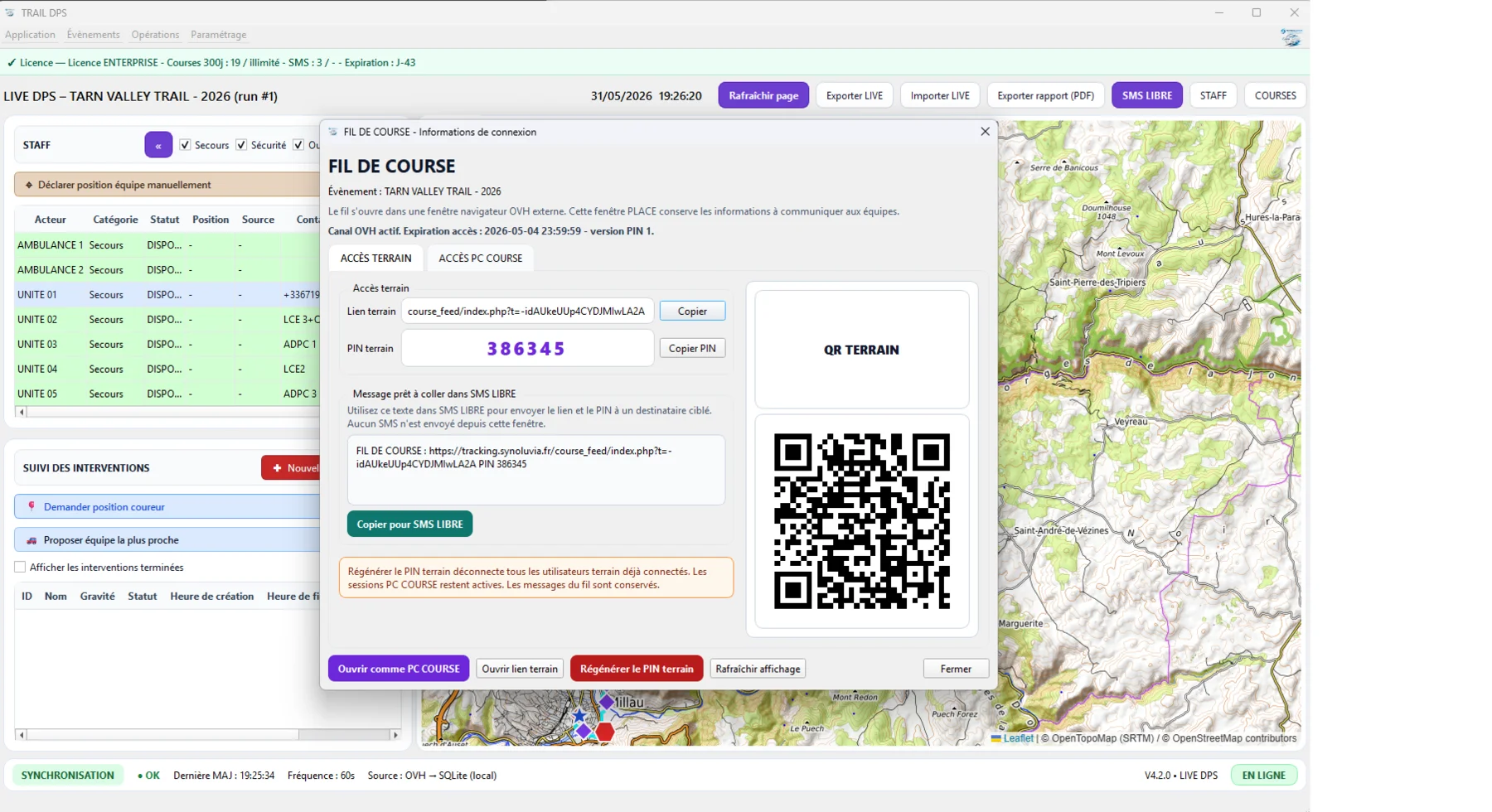Click the blue star marker on the map

pyautogui.click(x=579, y=715)
